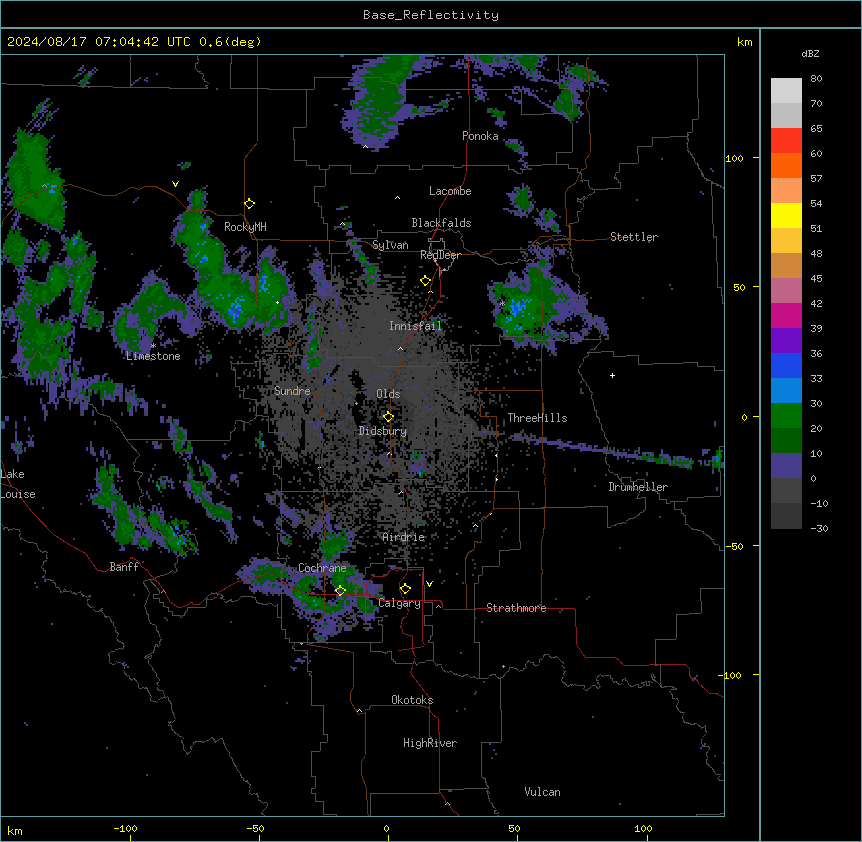Pick the purple 36–39 dBZ legend swatch
The width and height of the screenshot is (862, 842).
pyautogui.click(x=786, y=340)
